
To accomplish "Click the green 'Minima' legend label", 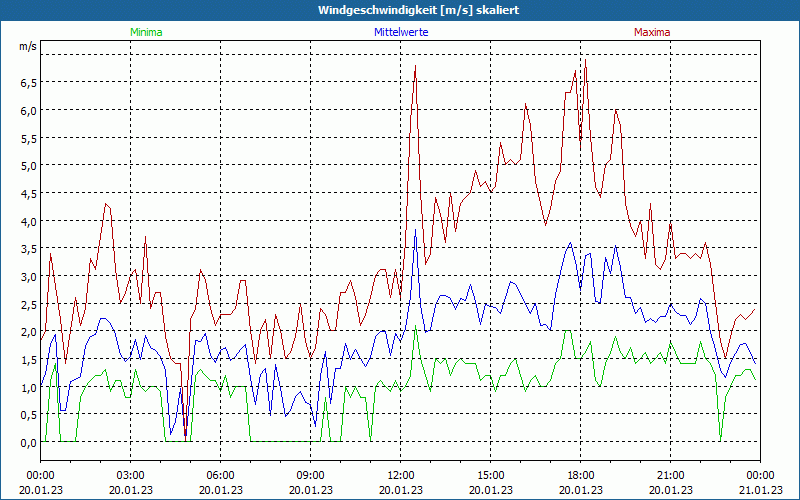I will click(x=146, y=32).
